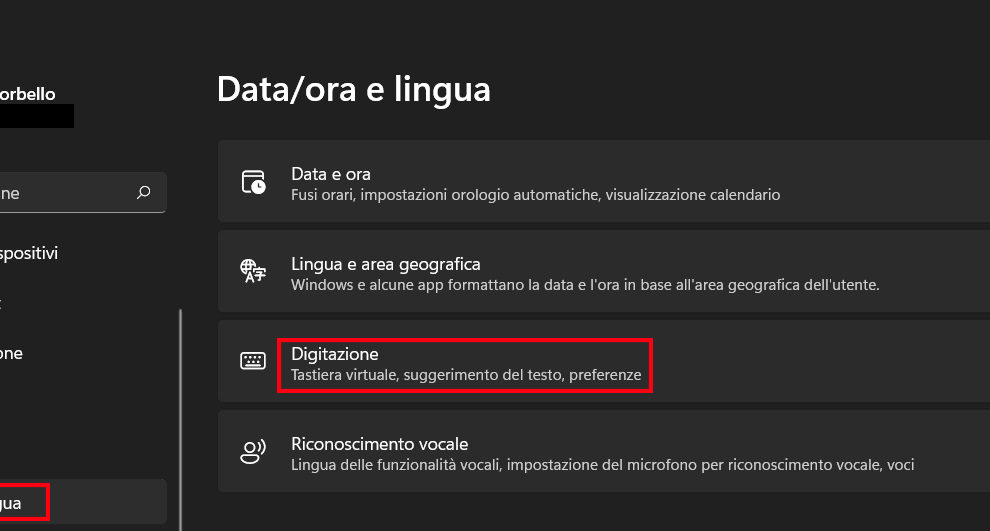Open the "Lingua e area geografica" title
Image resolution: width=990 pixels, height=531 pixels.
[x=385, y=264]
